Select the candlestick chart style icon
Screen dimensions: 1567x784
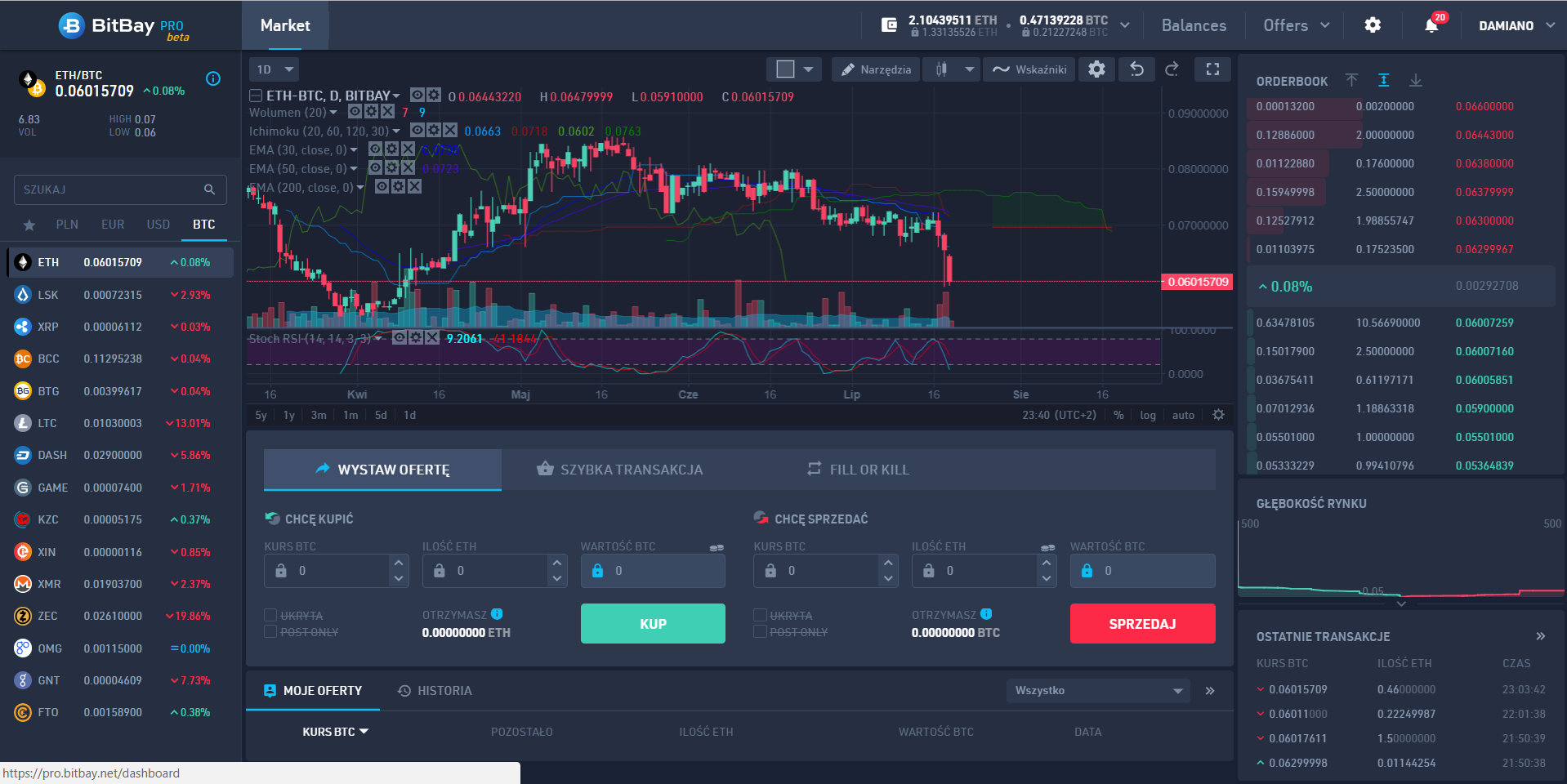(x=941, y=69)
